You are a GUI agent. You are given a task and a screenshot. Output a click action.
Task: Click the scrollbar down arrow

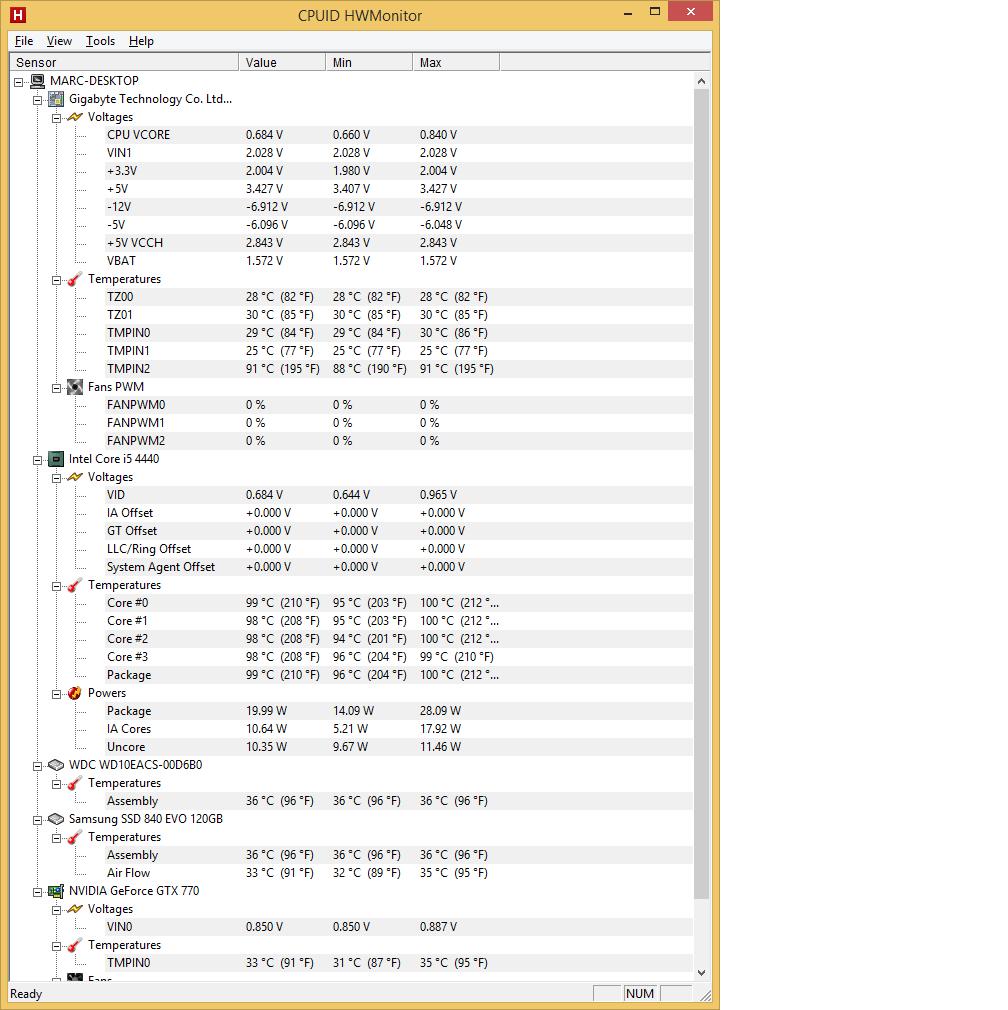(701, 973)
